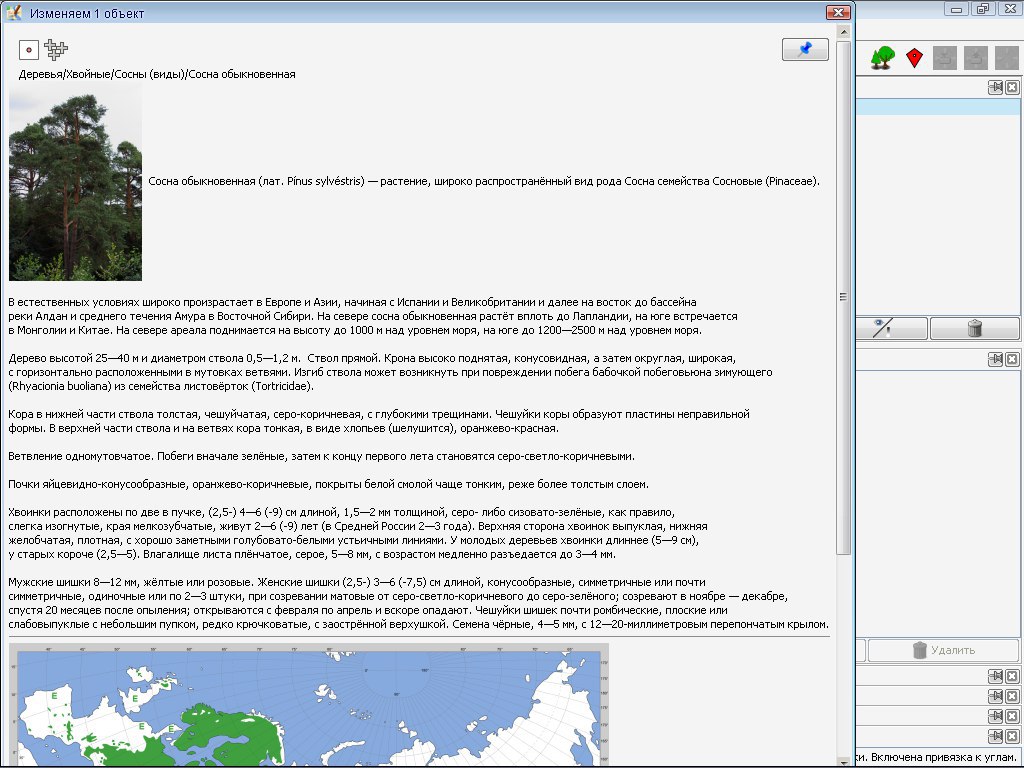Close the collapsed panel just above the status bar
1024x768 pixels.
pyautogui.click(x=1012, y=736)
